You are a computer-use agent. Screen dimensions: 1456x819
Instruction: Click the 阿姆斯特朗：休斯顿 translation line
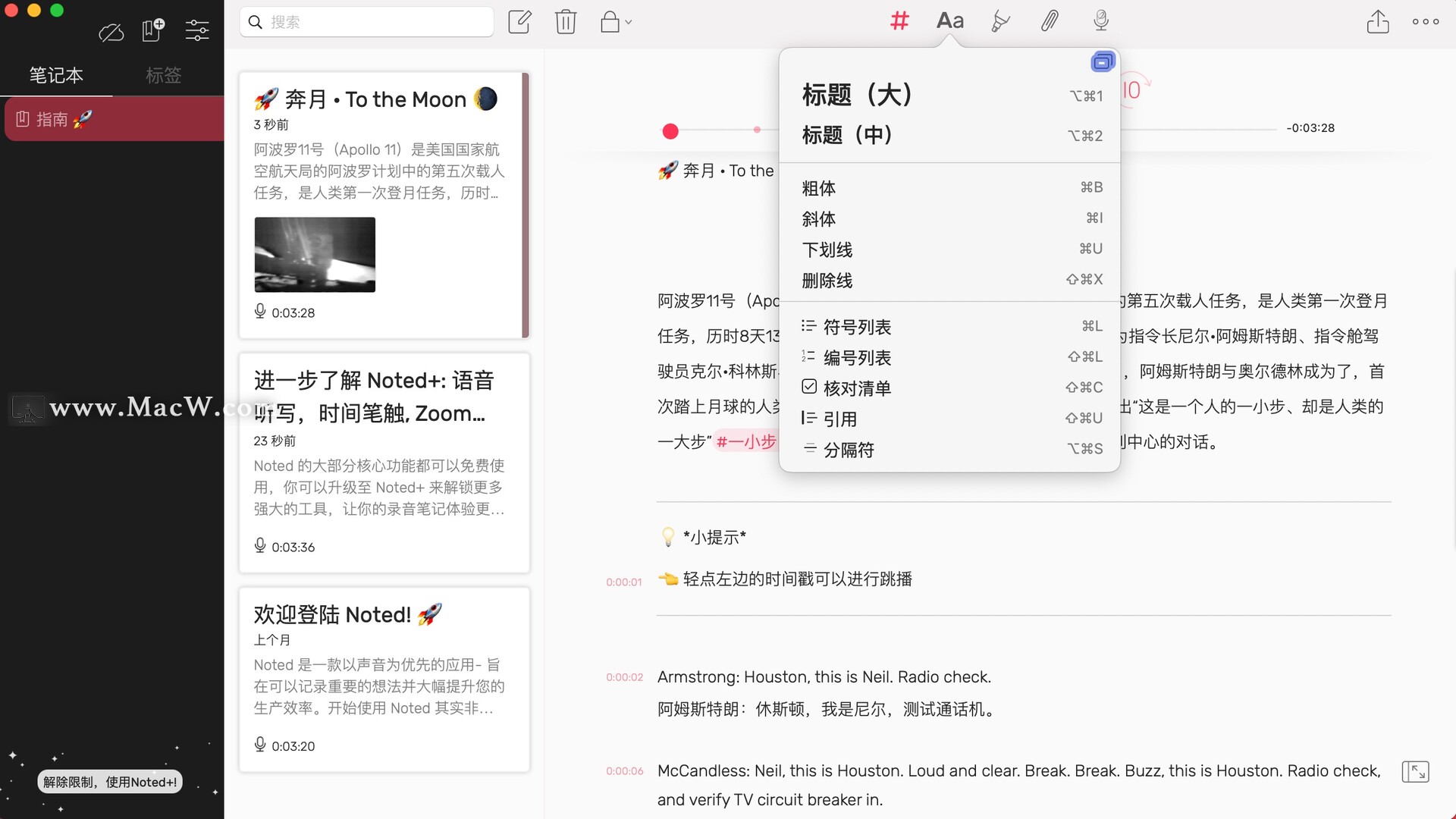827,710
